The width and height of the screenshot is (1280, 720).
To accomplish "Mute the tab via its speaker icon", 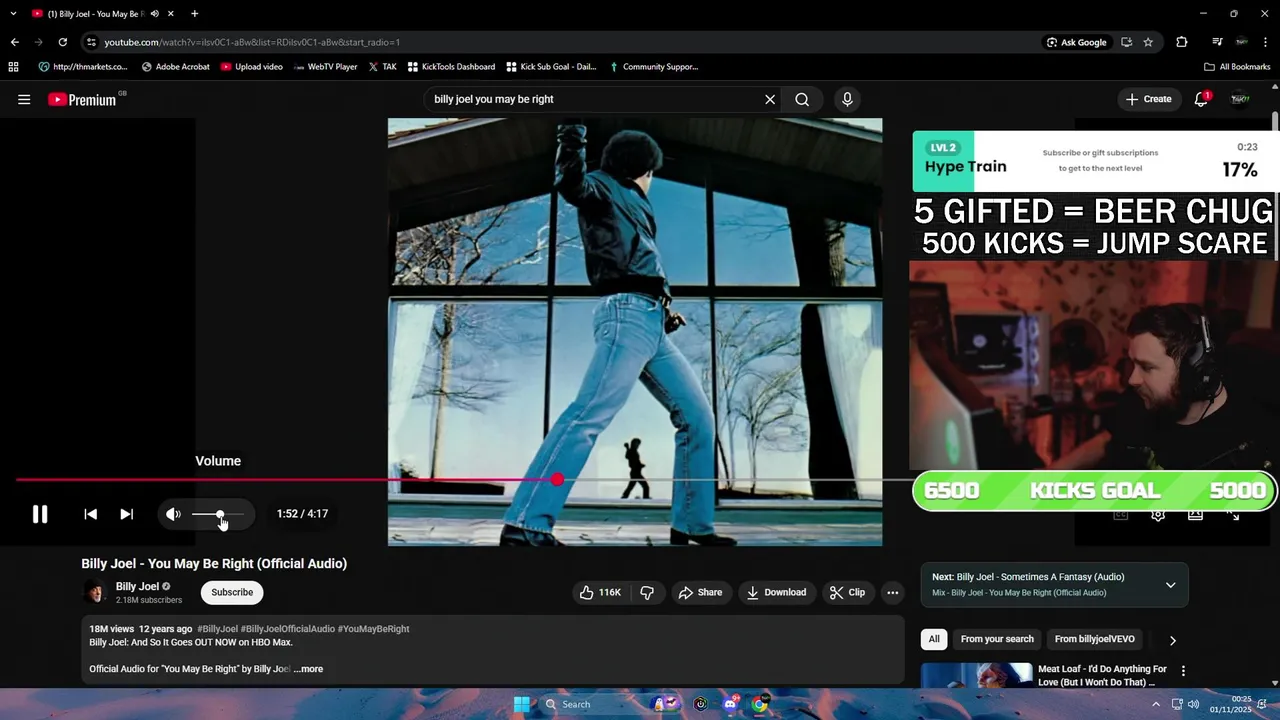I will point(155,14).
